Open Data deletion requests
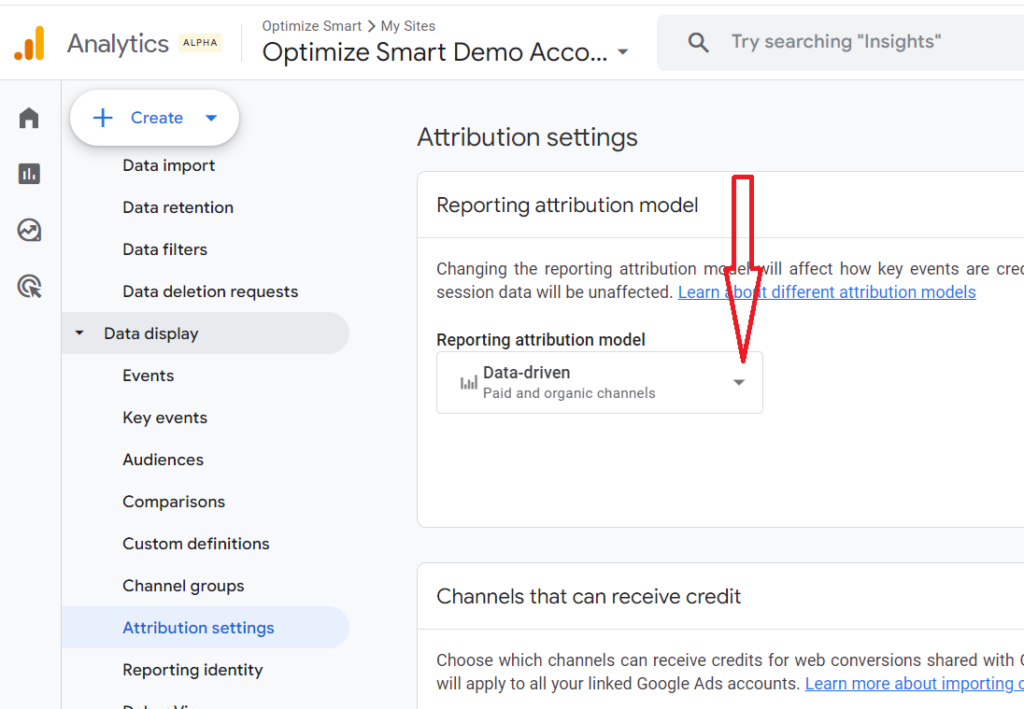Screen dimensions: 1024x709 point(210,291)
